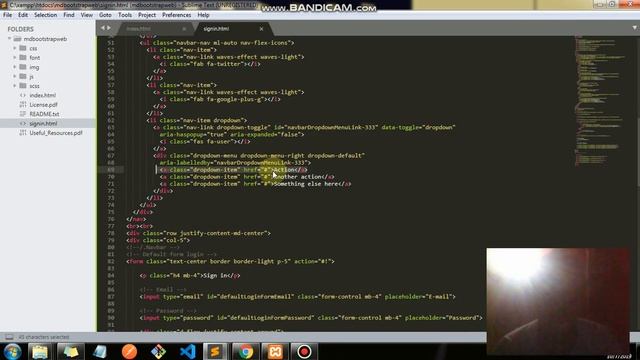
Task: Open Windows Explorer from the taskbar
Action: coord(40,351)
